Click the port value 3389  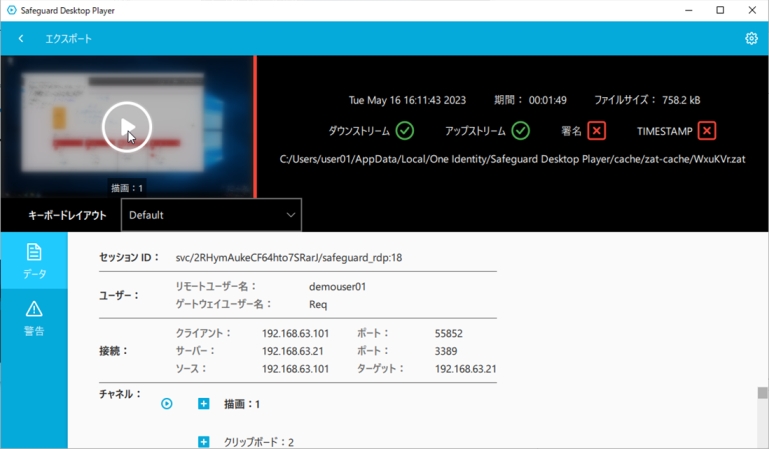click(446, 351)
